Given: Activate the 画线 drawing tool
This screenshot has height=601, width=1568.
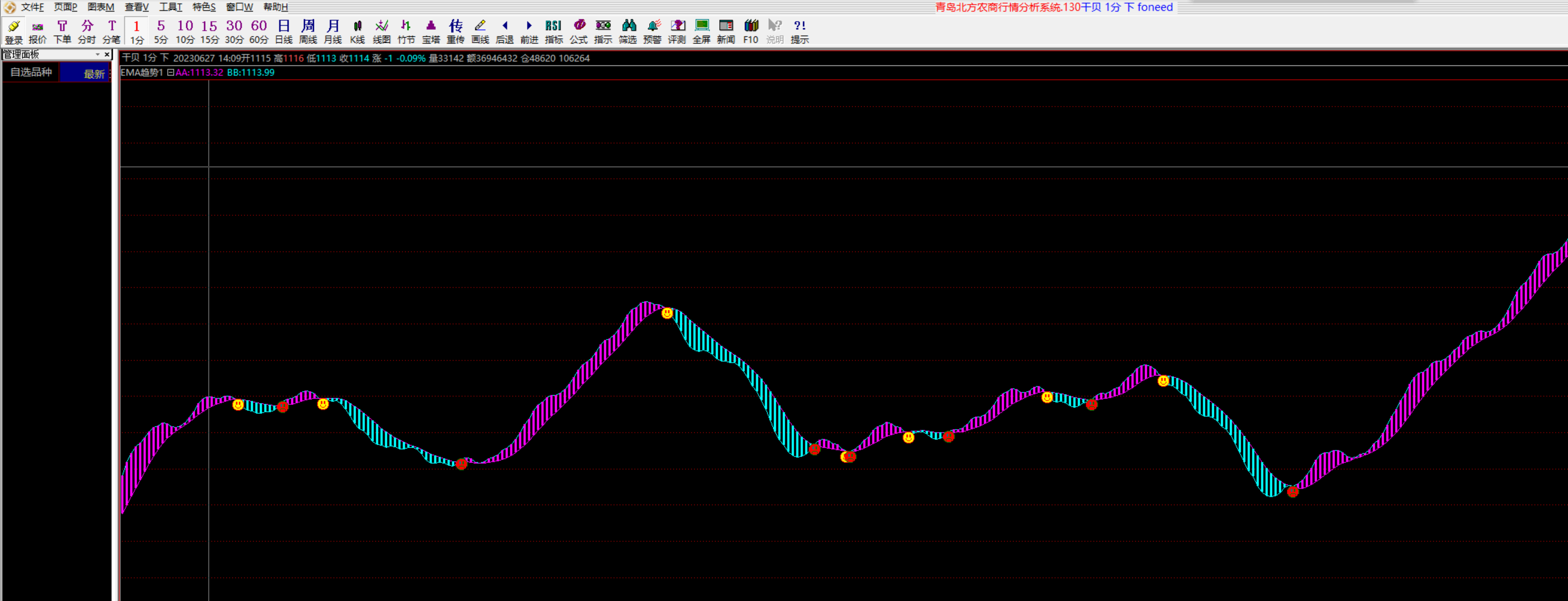Looking at the screenshot, I should [x=480, y=32].
